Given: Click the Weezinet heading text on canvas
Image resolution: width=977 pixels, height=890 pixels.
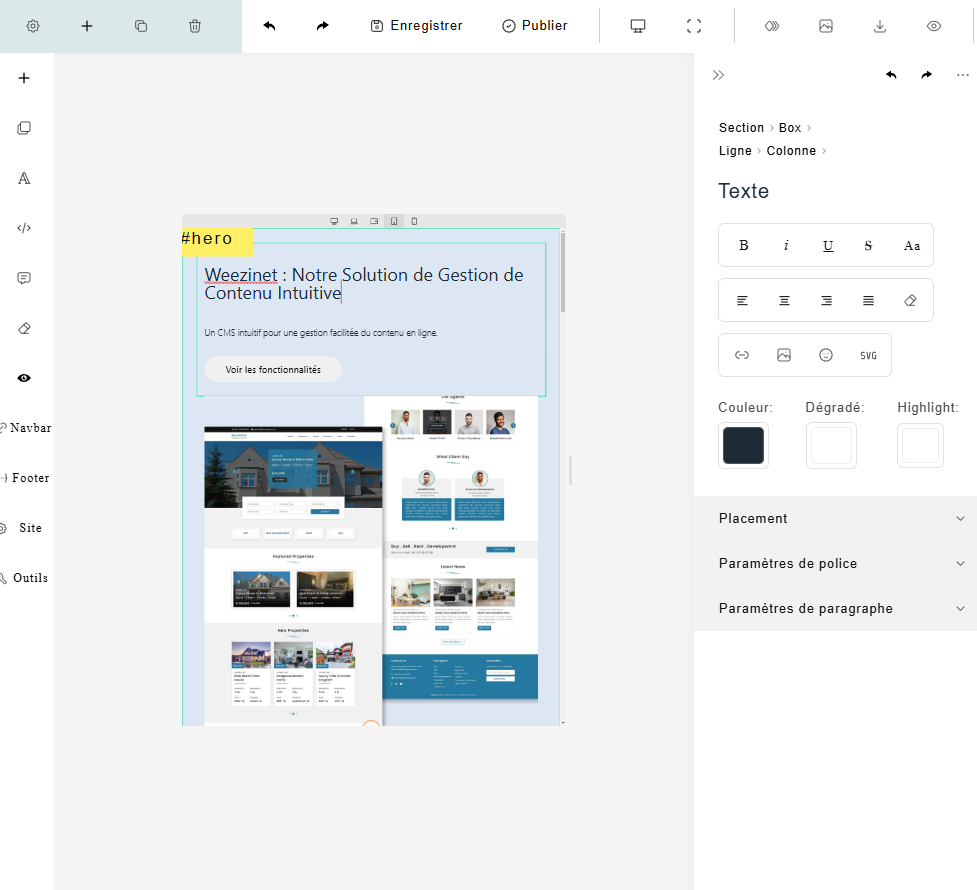Looking at the screenshot, I should click(x=364, y=284).
